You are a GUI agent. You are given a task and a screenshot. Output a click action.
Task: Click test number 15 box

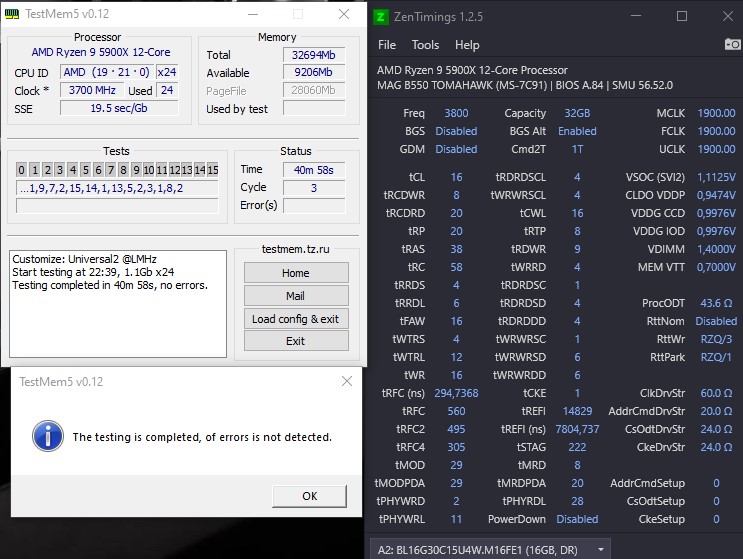(x=213, y=170)
